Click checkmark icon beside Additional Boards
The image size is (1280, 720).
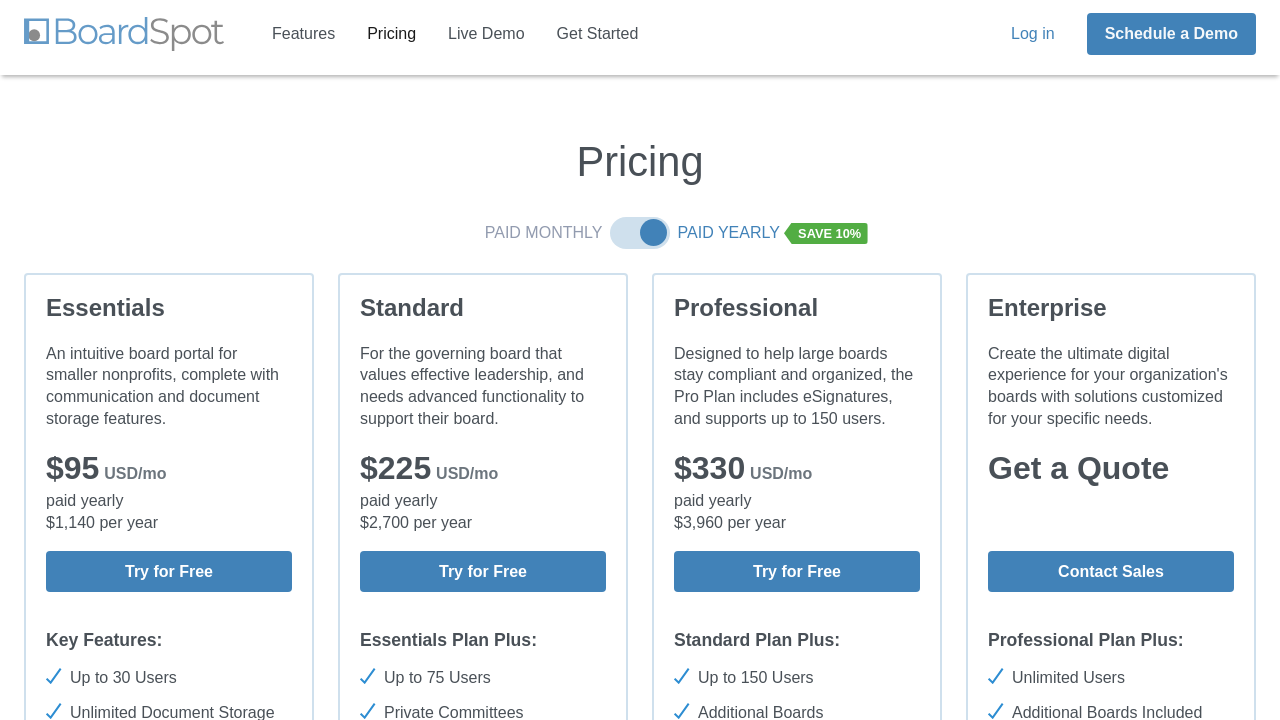click(682, 711)
